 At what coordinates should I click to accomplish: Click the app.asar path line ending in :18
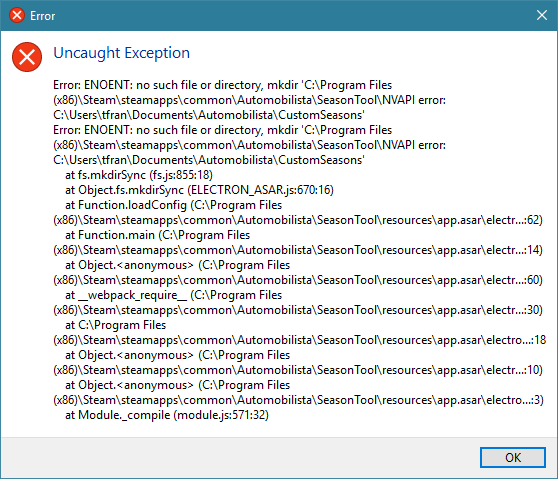click(x=300, y=340)
